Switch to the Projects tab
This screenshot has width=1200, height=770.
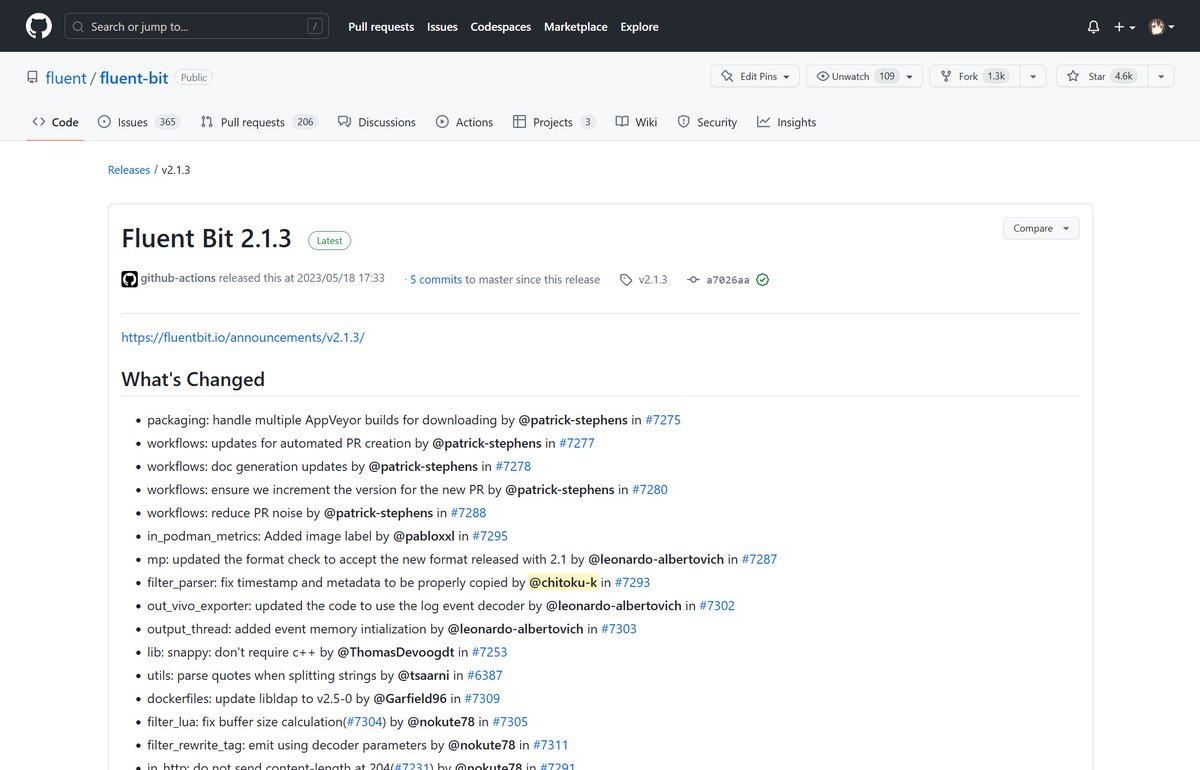tap(553, 122)
